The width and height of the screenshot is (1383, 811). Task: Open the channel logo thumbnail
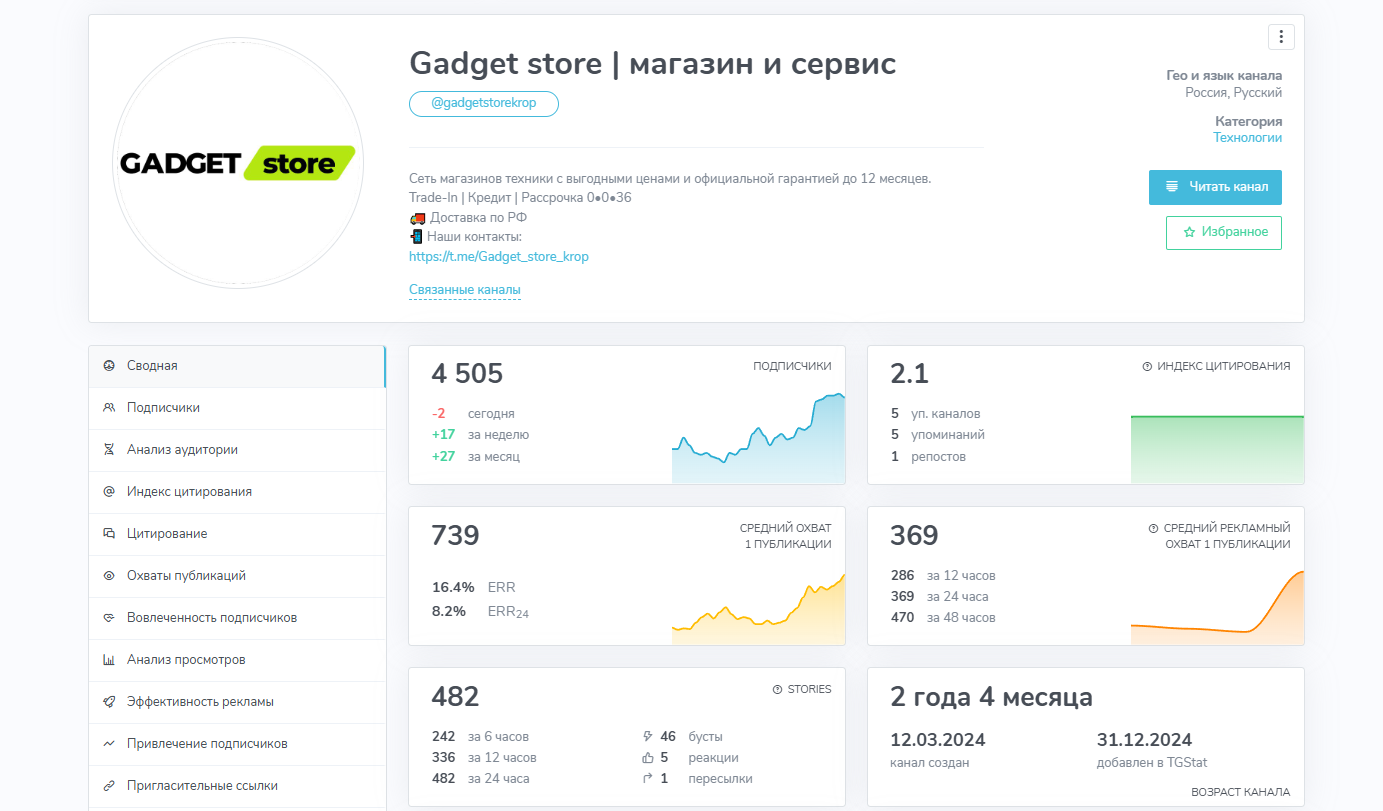tap(237, 163)
